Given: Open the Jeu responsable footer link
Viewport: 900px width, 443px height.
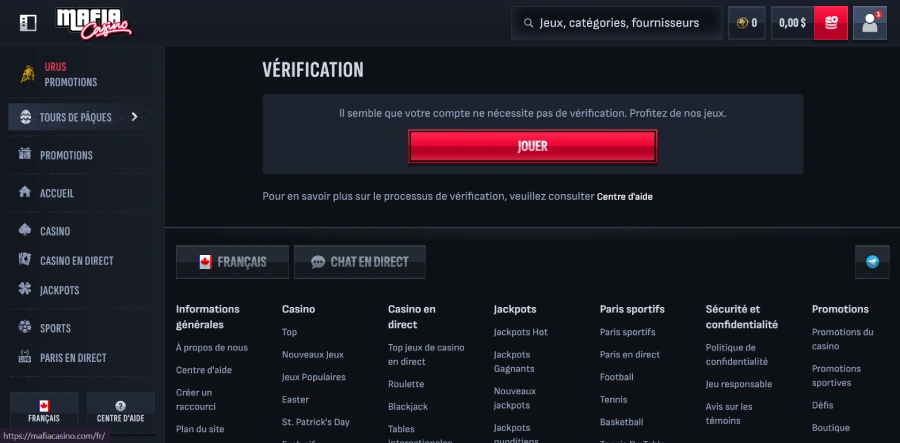Looking at the screenshot, I should pyautogui.click(x=739, y=384).
